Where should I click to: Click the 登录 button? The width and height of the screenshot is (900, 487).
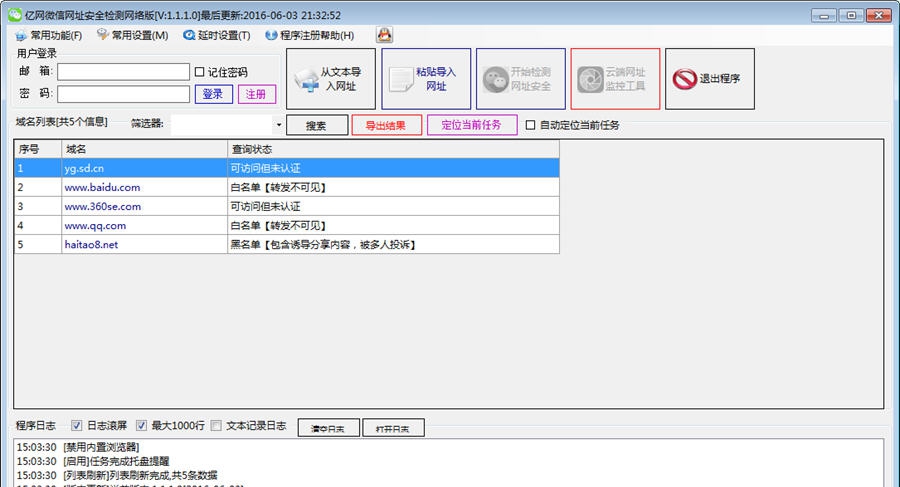click(214, 94)
